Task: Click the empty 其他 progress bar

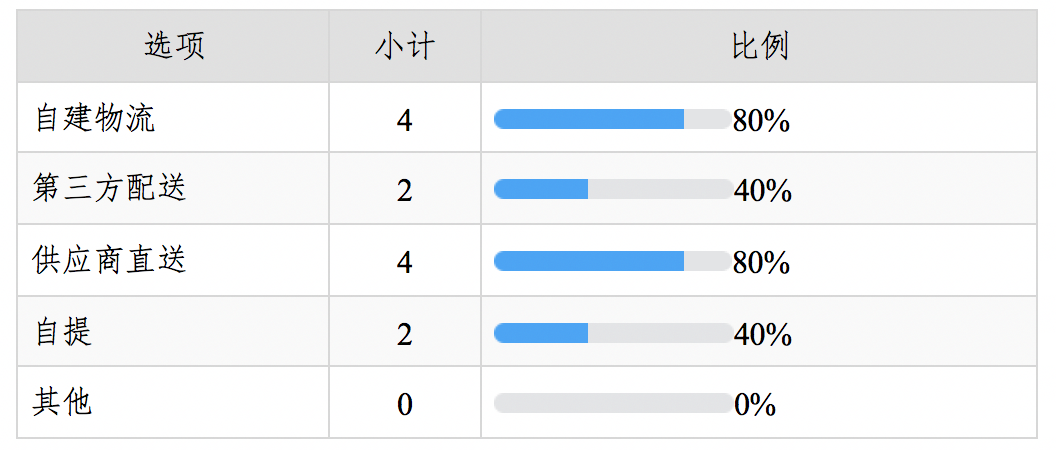Action: [x=613, y=403]
